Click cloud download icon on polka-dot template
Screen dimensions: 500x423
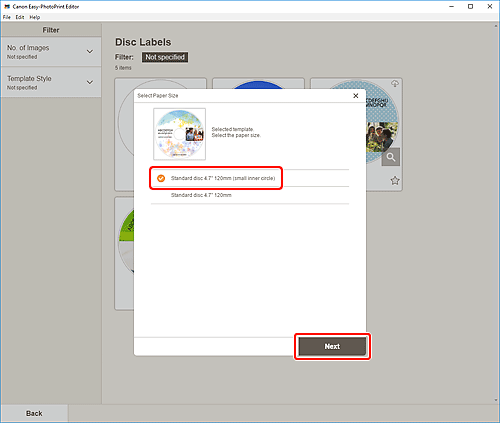tap(395, 84)
